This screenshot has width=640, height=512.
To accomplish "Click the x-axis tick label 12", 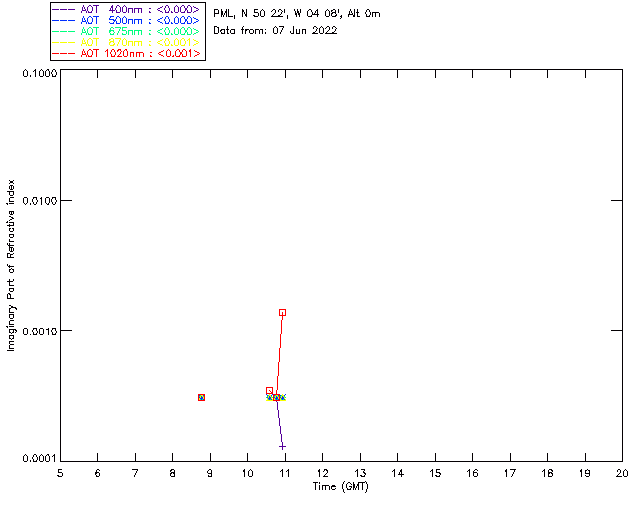I will click(322, 473).
